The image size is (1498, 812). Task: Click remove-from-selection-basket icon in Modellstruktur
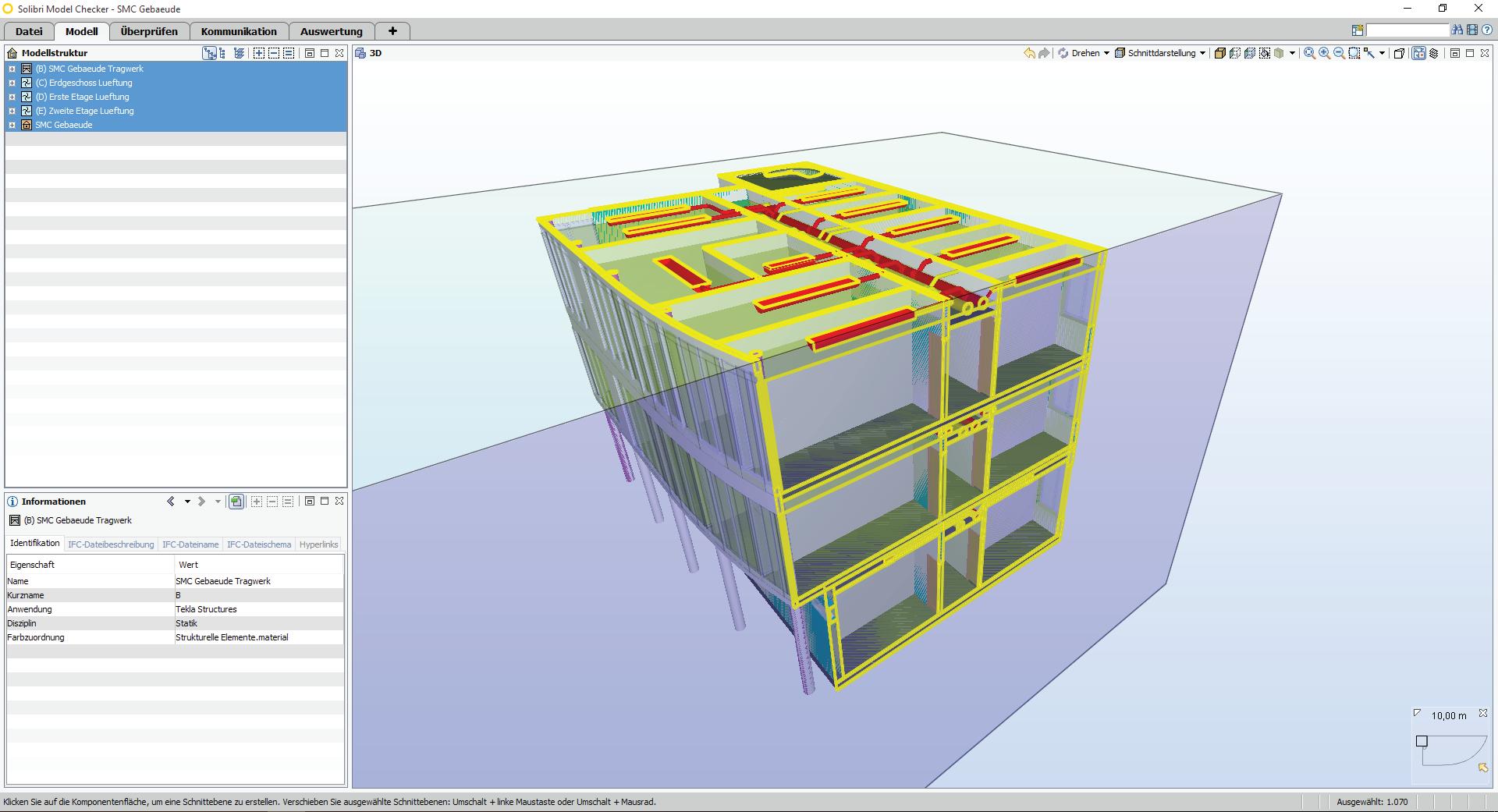point(274,53)
